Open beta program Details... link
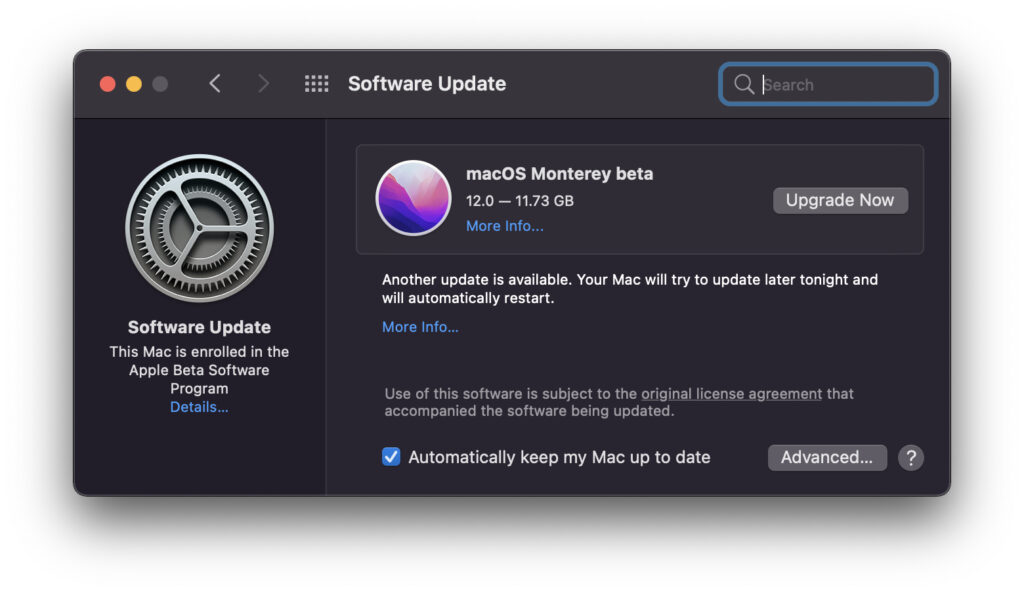This screenshot has height=593, width=1024. click(x=199, y=407)
